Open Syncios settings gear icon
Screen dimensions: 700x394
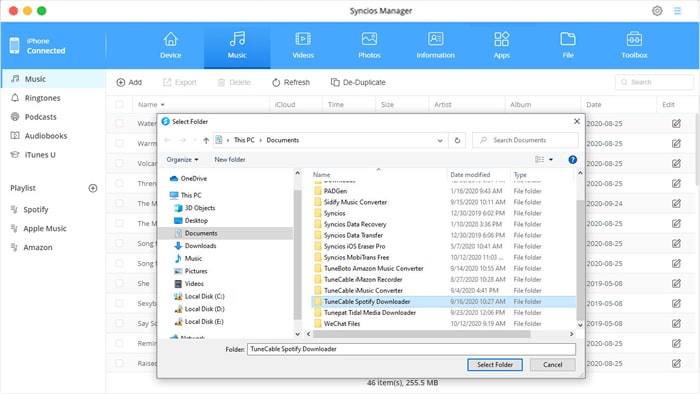(657, 11)
